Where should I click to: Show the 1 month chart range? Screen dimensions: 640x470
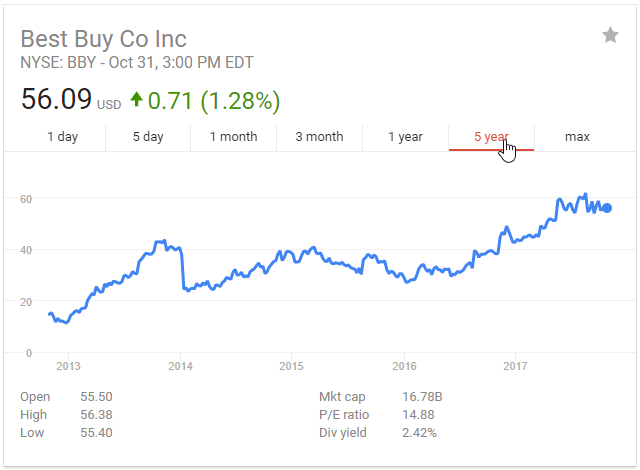click(233, 137)
